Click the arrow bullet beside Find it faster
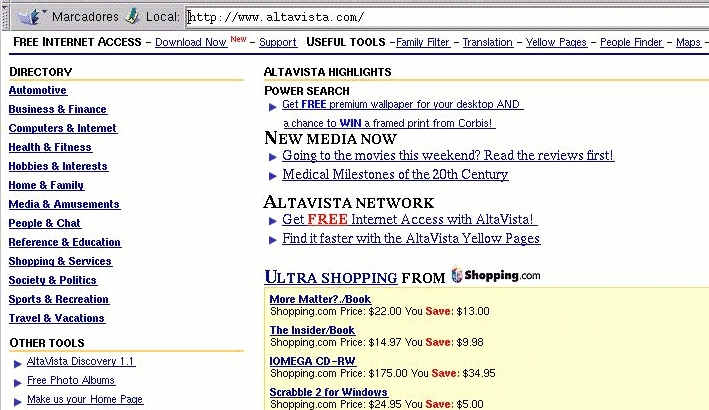The image size is (709, 410). pyautogui.click(x=272, y=240)
